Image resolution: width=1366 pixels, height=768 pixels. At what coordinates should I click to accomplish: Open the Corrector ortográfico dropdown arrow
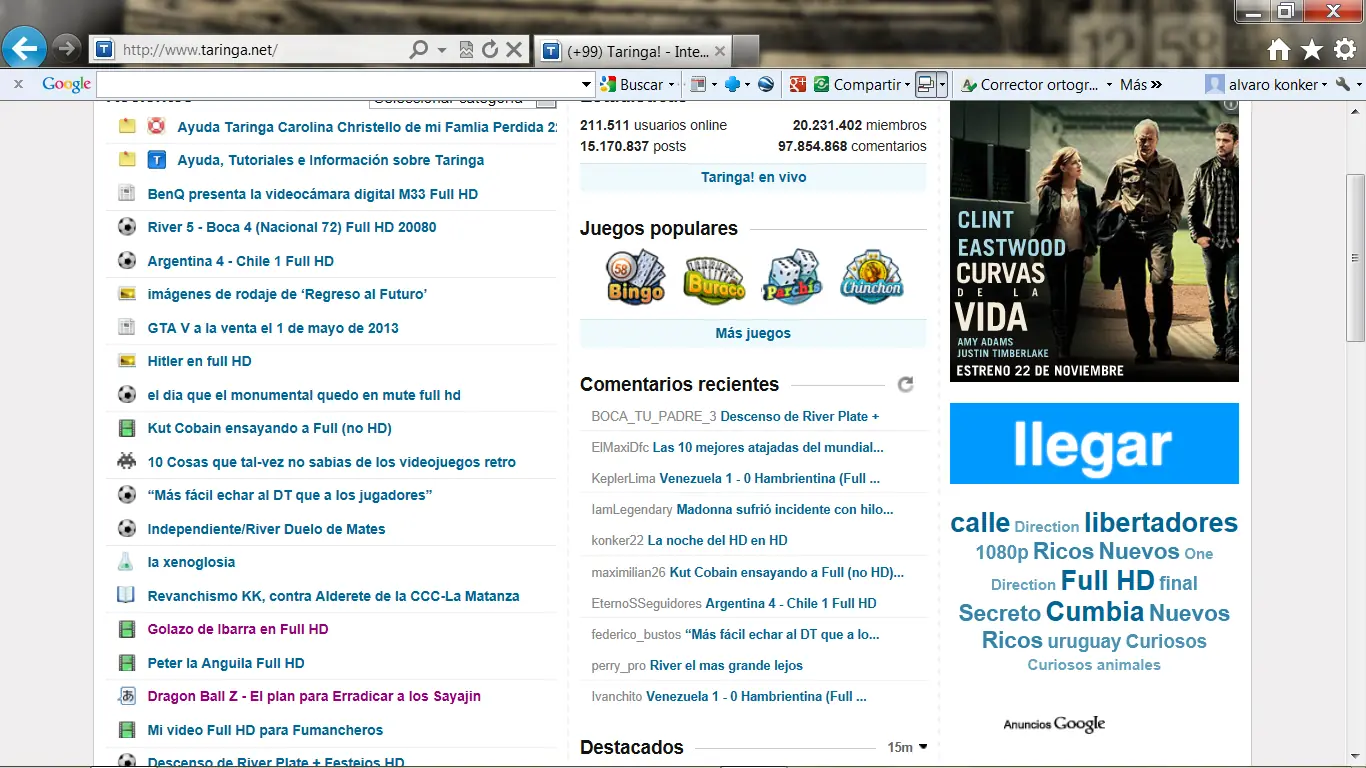click(1109, 85)
